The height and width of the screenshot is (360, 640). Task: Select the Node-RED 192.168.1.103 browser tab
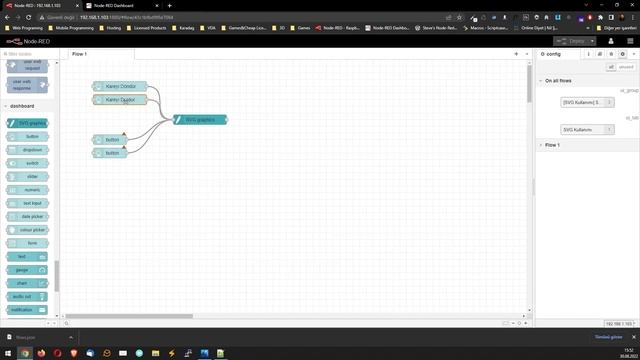41,6
